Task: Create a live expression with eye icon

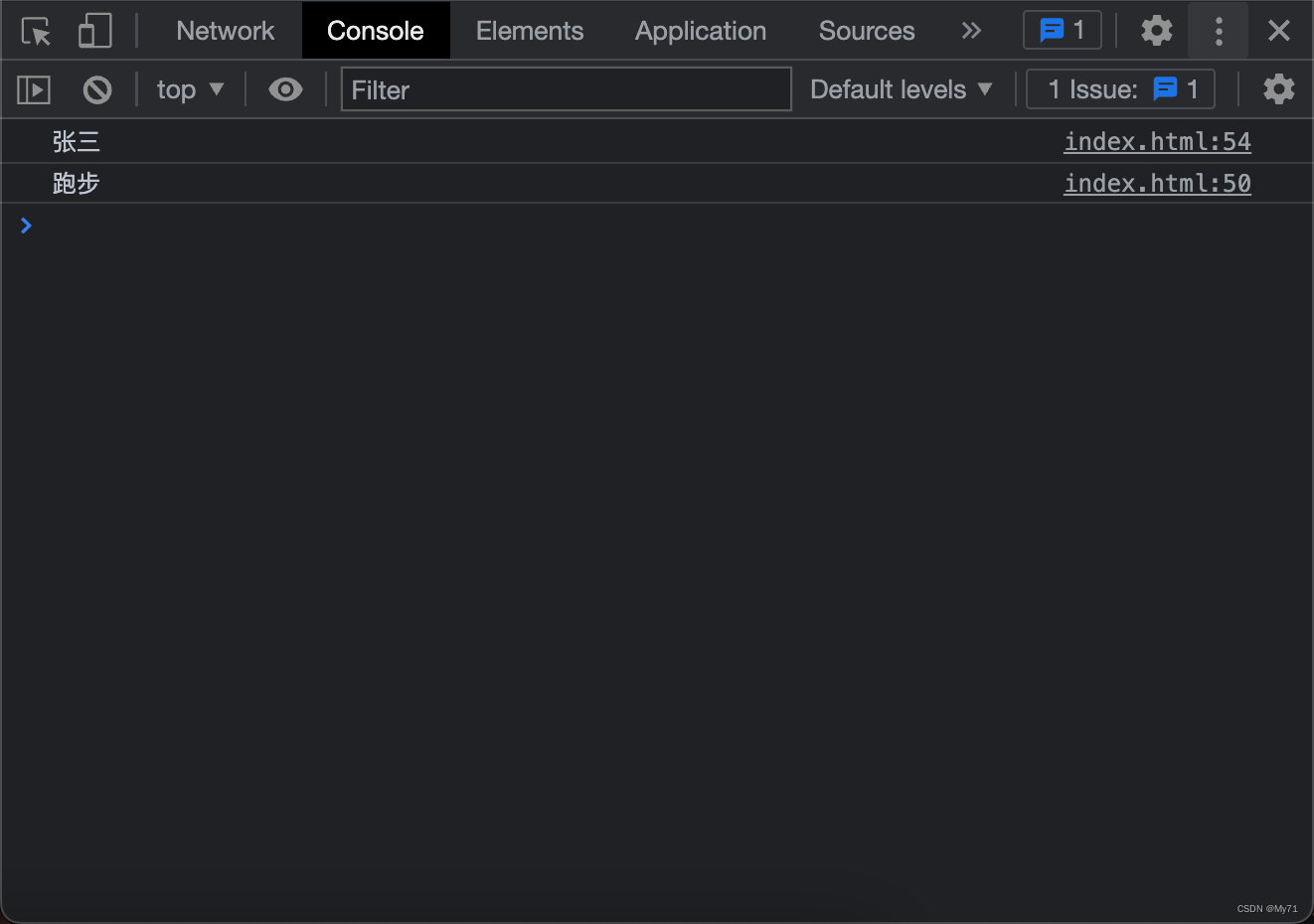Action: click(285, 90)
